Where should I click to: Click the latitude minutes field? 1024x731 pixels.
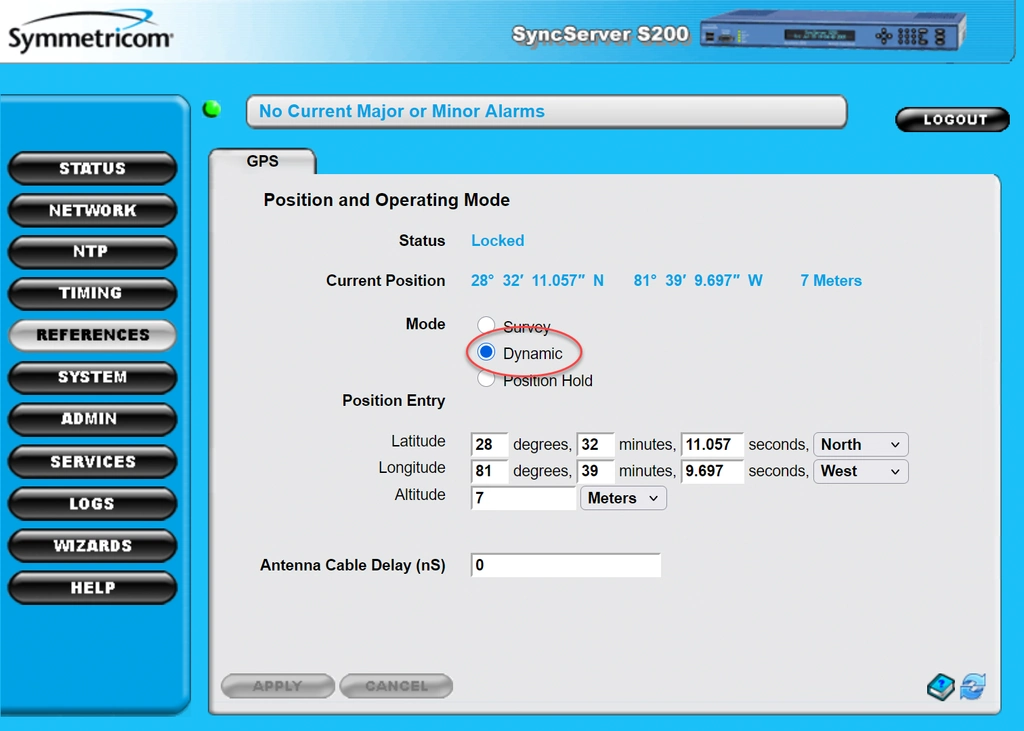pyautogui.click(x=596, y=444)
